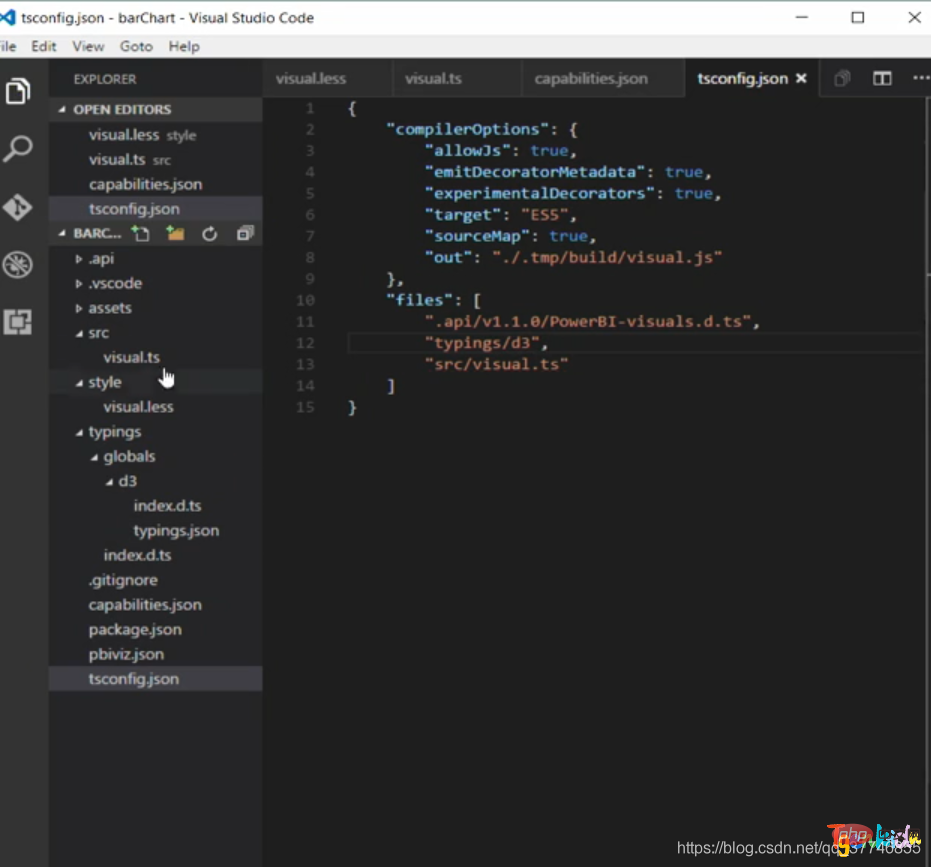Open the File menu

[8, 46]
